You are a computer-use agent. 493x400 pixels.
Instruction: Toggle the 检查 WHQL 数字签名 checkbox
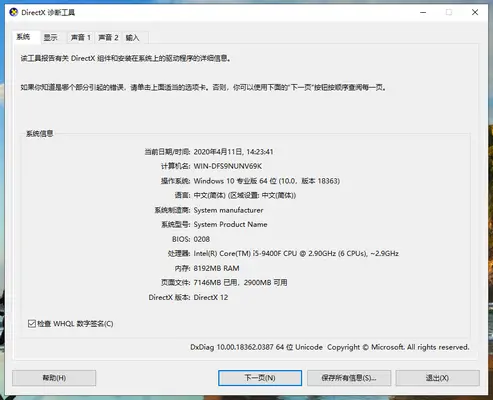pyautogui.click(x=32, y=324)
